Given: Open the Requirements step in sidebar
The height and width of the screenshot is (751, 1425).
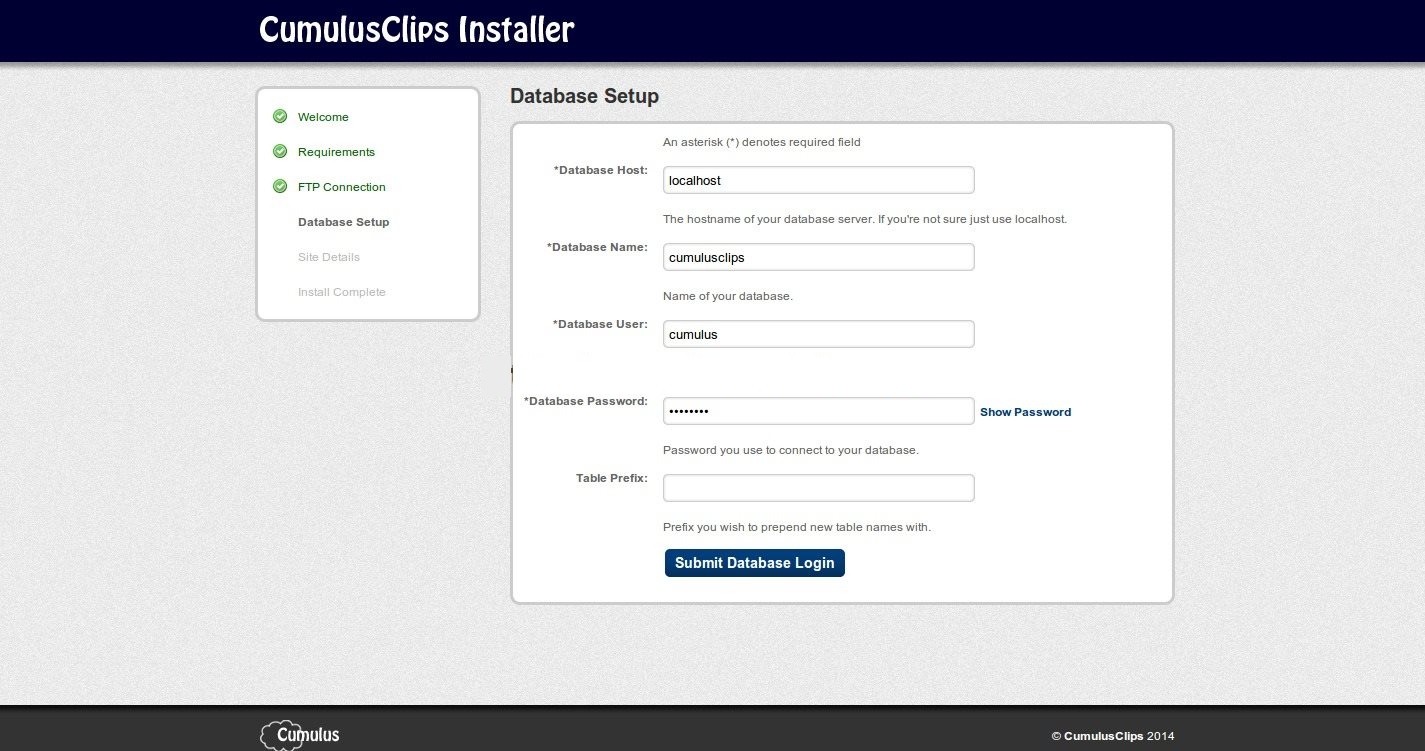Looking at the screenshot, I should (x=336, y=152).
